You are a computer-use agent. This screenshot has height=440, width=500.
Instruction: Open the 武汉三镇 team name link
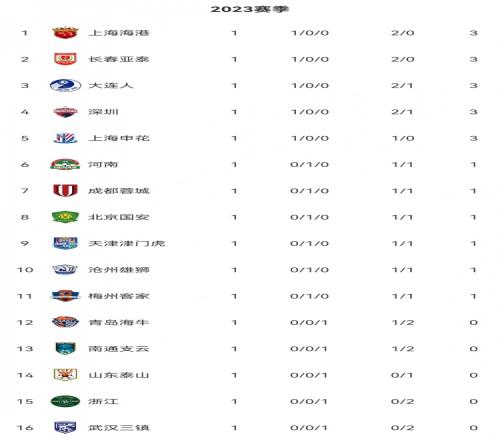[x=119, y=427]
